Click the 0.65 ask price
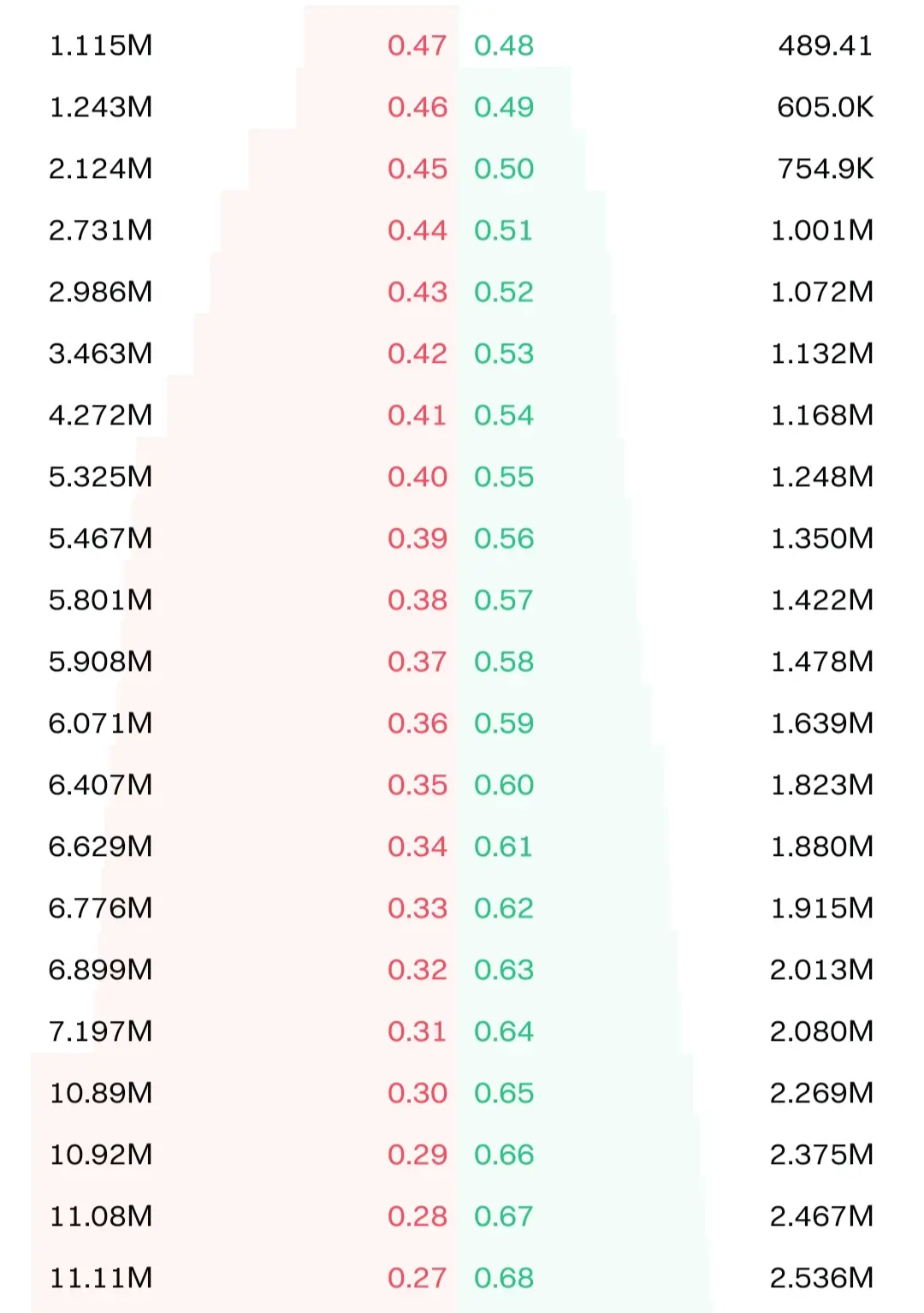Viewport: 924px width, 1313px height. (x=504, y=1093)
